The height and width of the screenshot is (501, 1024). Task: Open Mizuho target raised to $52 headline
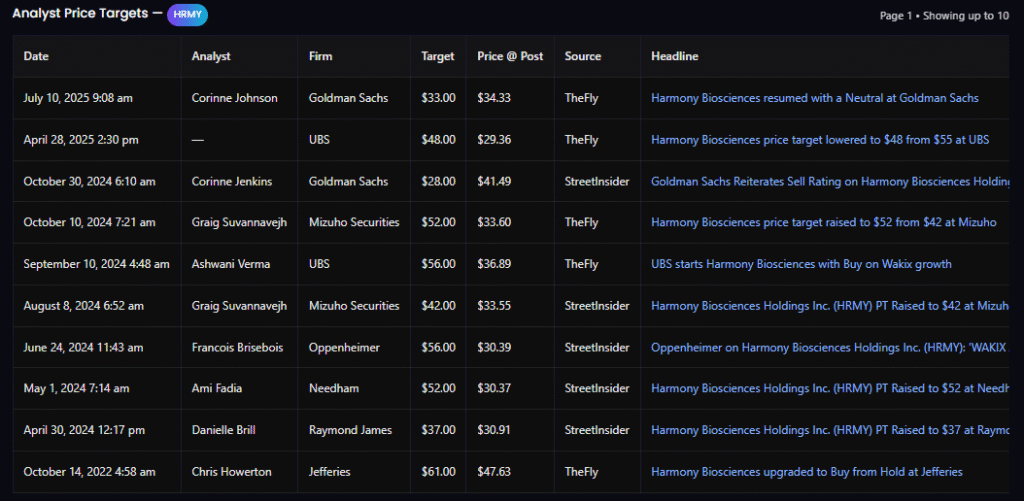point(823,223)
